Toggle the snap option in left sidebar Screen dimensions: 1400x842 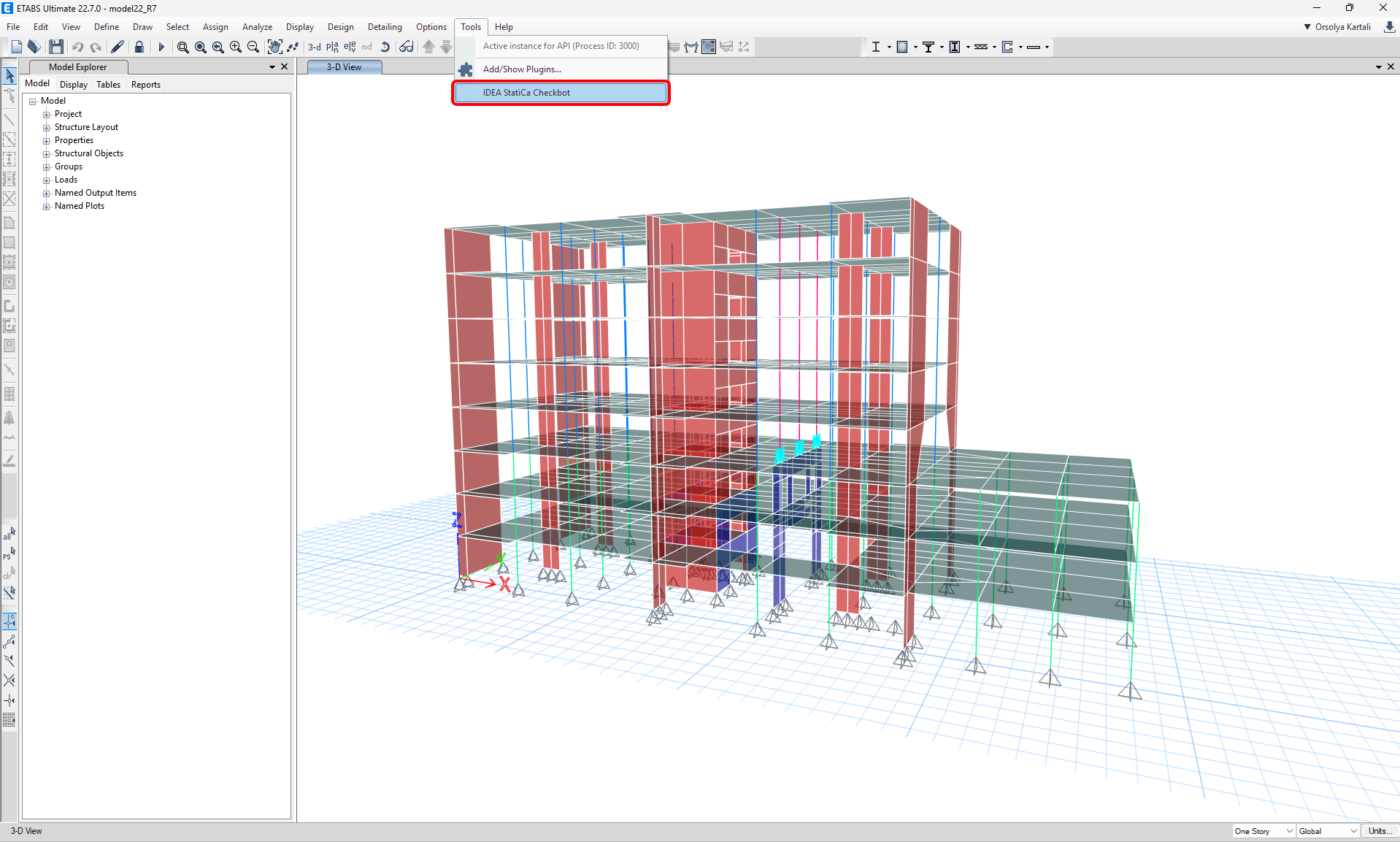pos(9,621)
